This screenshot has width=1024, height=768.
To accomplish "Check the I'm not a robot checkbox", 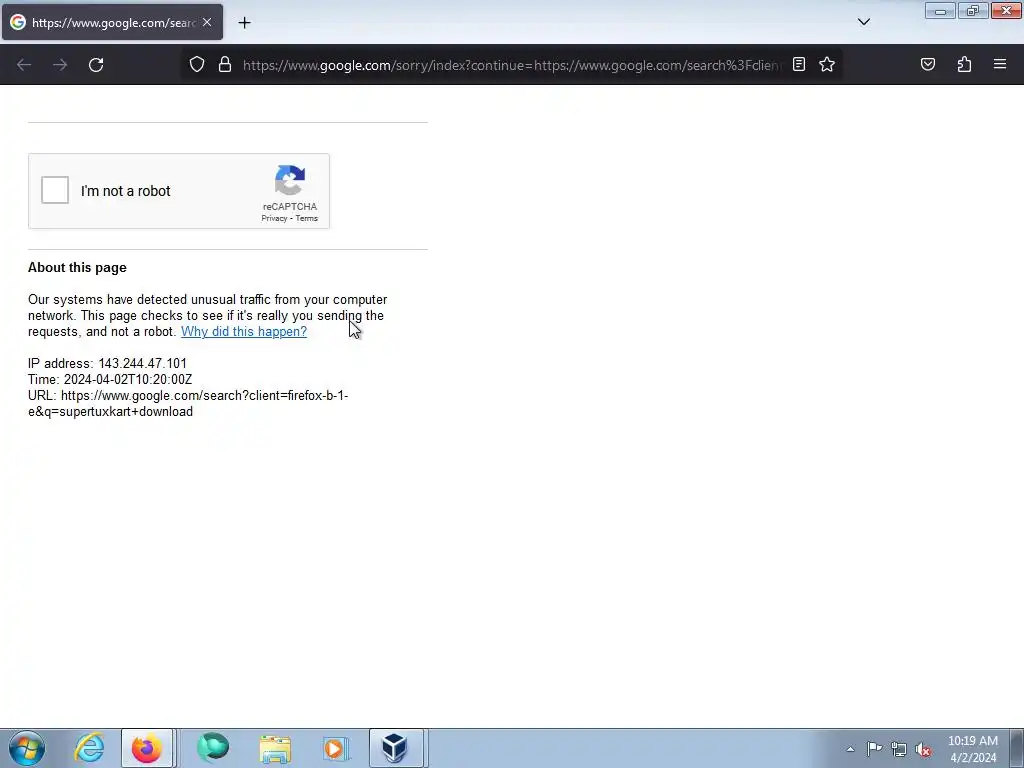I will point(55,190).
